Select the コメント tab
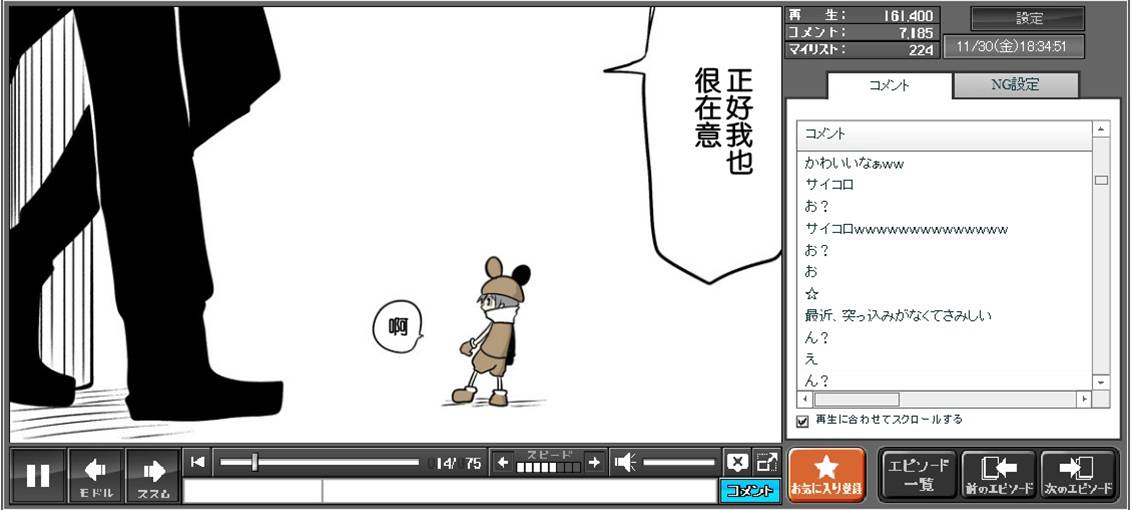 pyautogui.click(x=889, y=86)
